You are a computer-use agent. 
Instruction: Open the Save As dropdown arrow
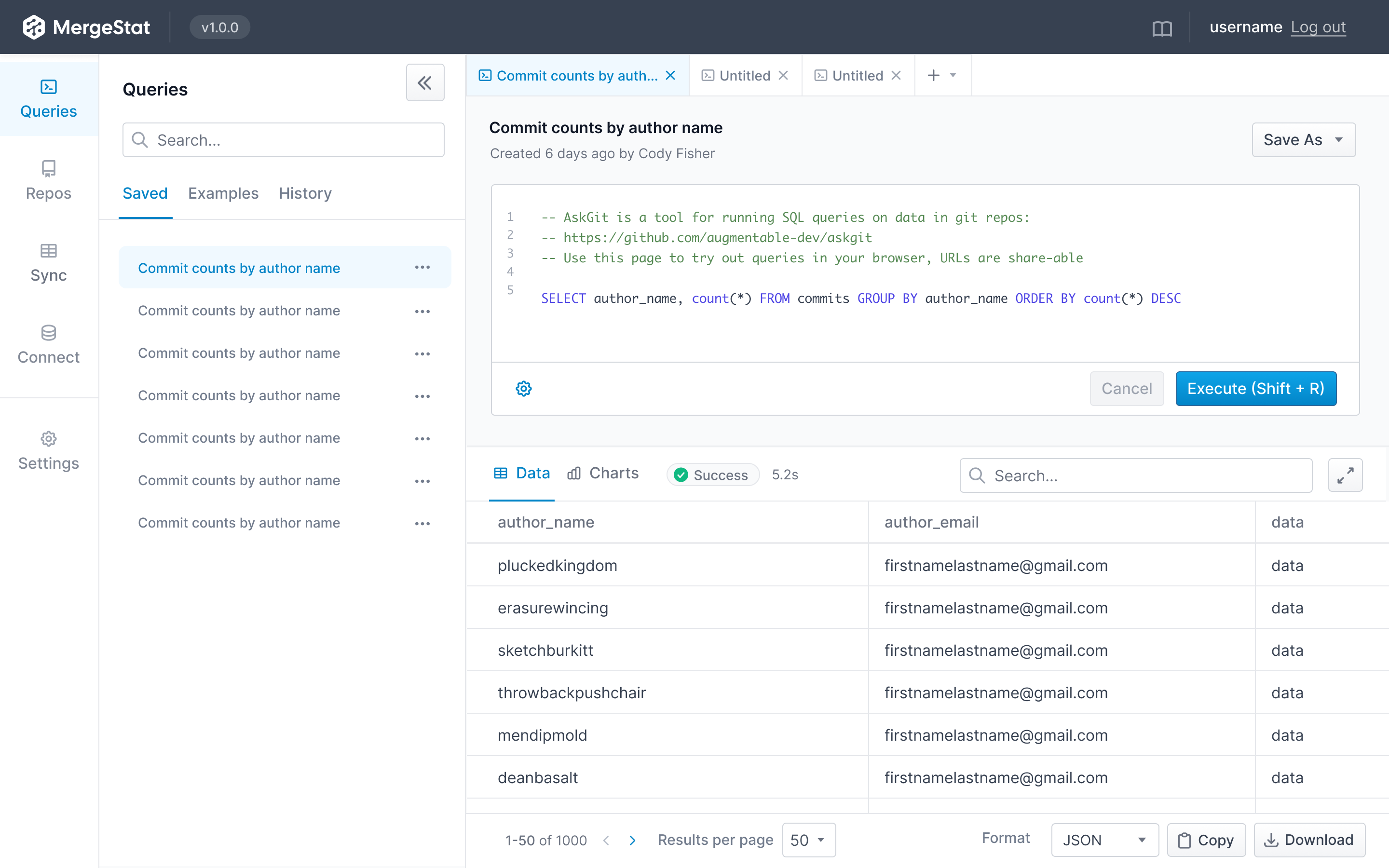coord(1339,139)
